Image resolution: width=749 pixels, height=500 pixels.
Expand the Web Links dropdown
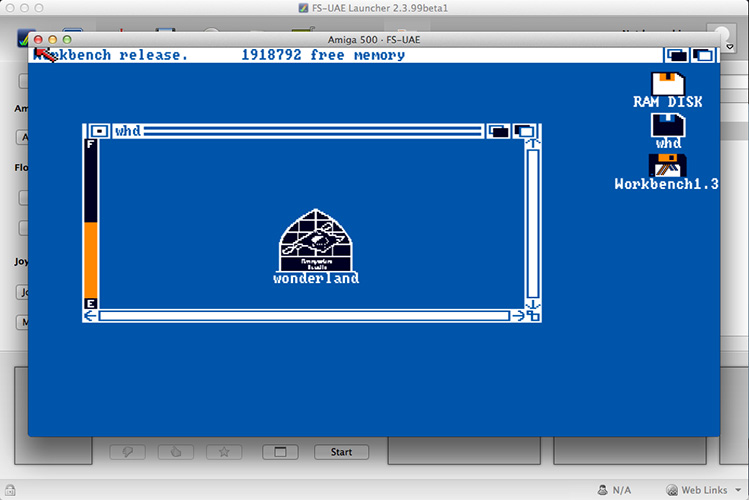705,490
